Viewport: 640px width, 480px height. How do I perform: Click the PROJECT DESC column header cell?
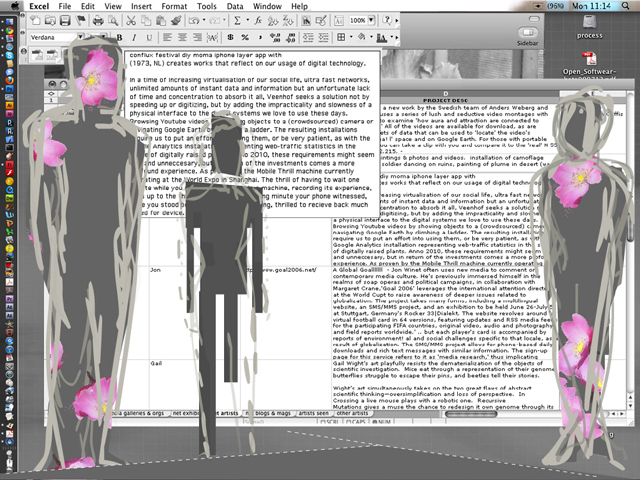pos(450,100)
